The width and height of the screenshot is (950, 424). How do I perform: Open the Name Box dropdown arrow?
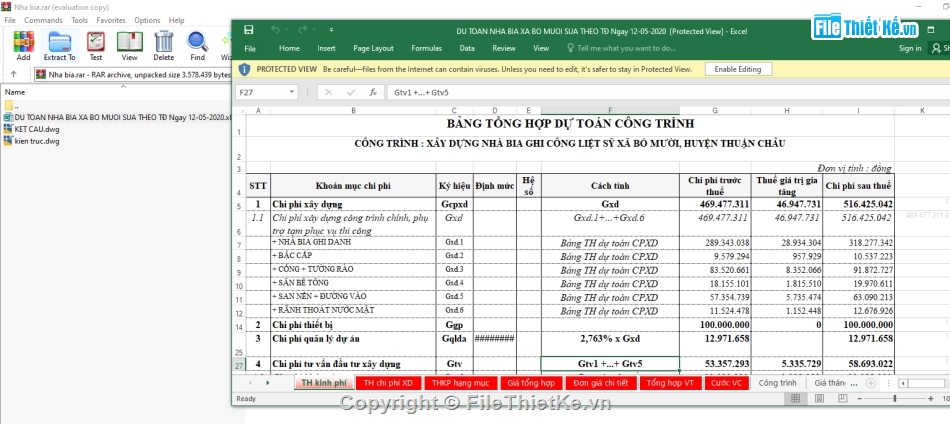[x=292, y=93]
